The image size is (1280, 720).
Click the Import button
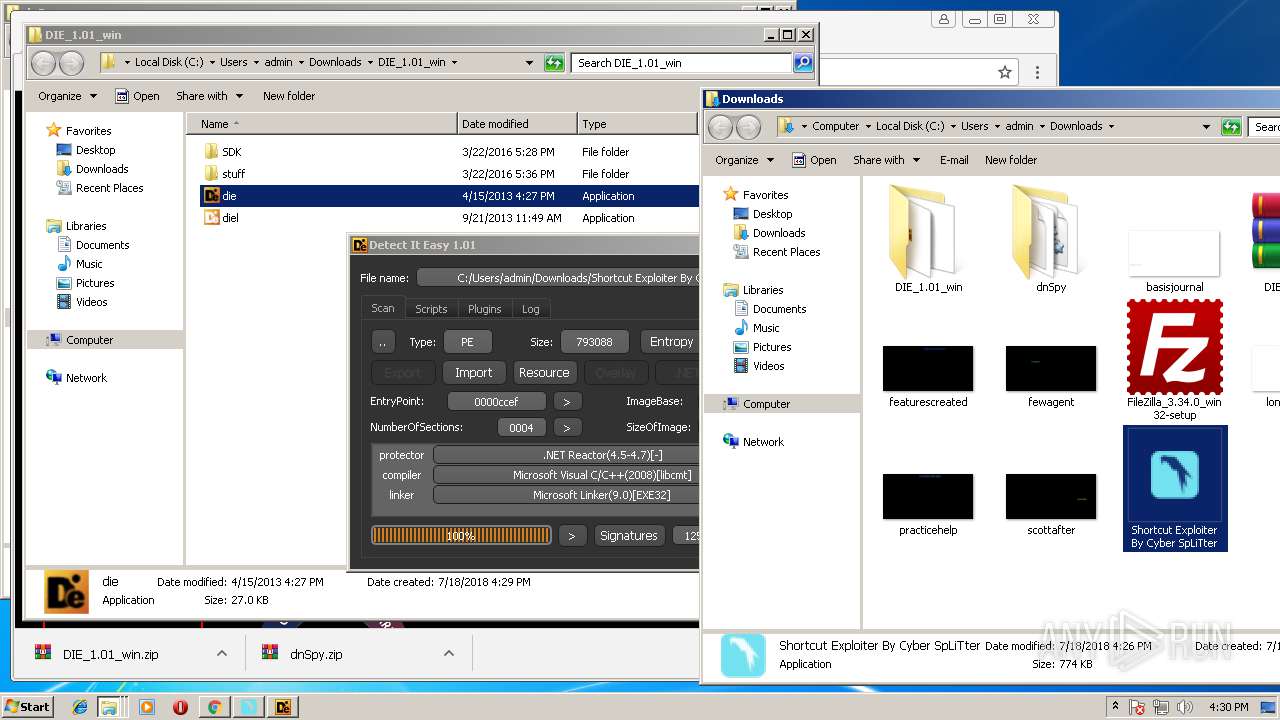[474, 372]
